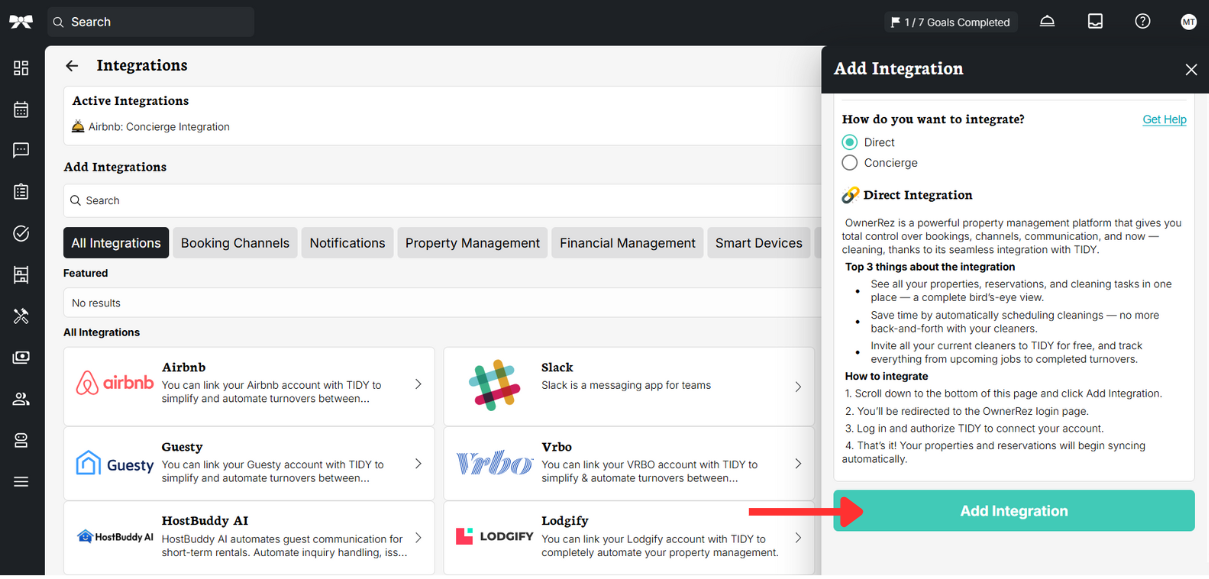This screenshot has height=579, width=1209.
Task: Open the task list clipboard icon in sidebar
Action: coord(21,192)
